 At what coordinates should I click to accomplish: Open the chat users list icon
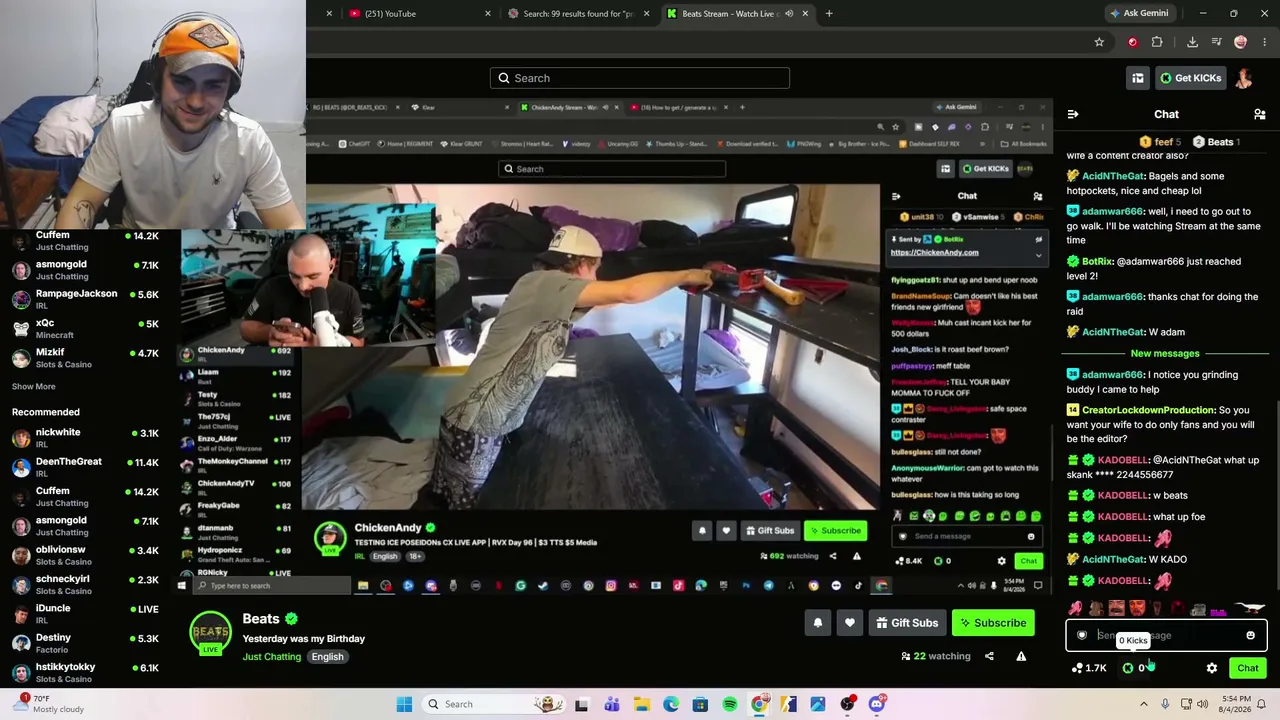coord(1260,115)
